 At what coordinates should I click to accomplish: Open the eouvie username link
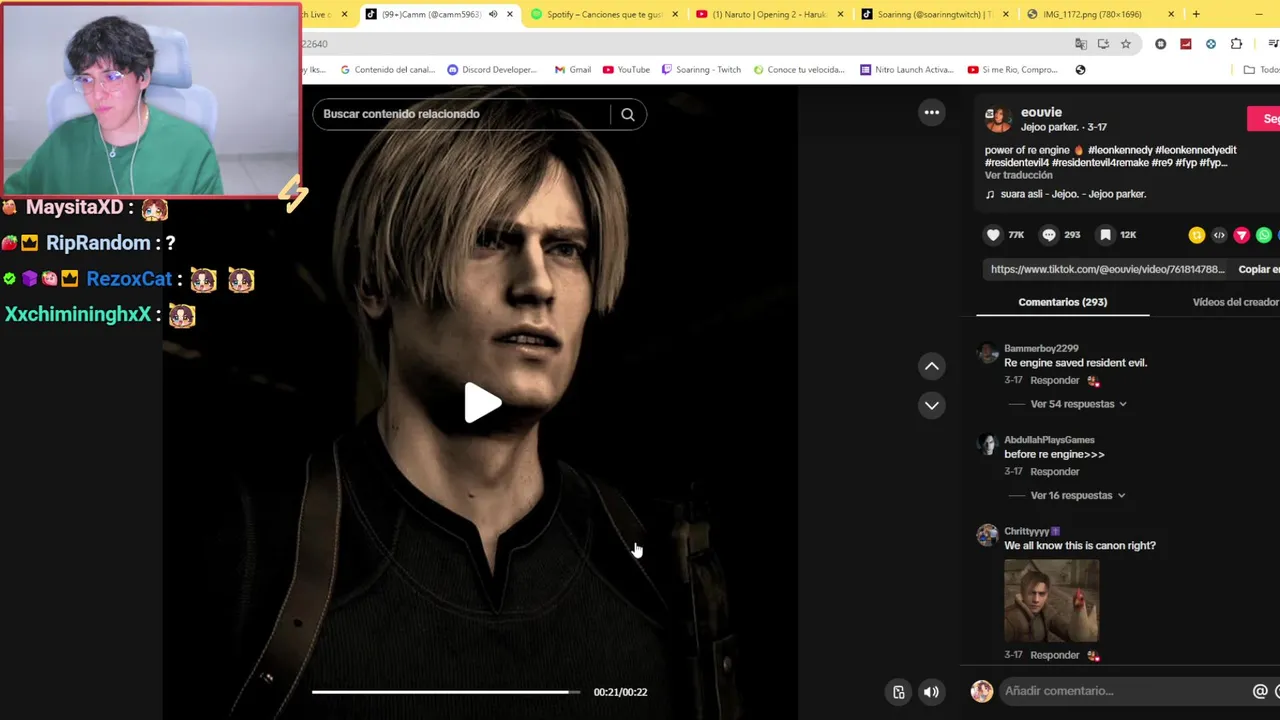pos(1041,112)
